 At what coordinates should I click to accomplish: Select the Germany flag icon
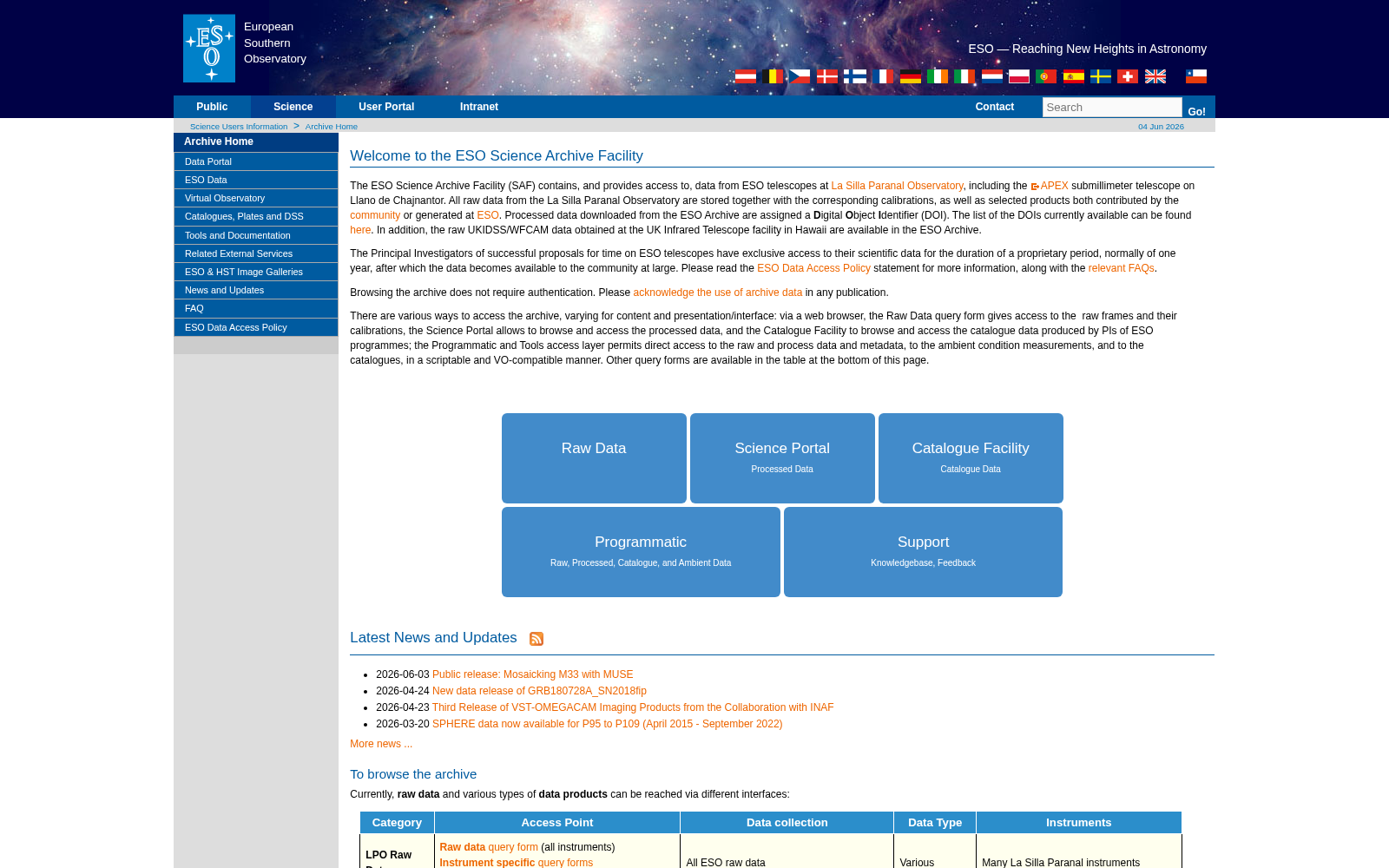pos(911,76)
